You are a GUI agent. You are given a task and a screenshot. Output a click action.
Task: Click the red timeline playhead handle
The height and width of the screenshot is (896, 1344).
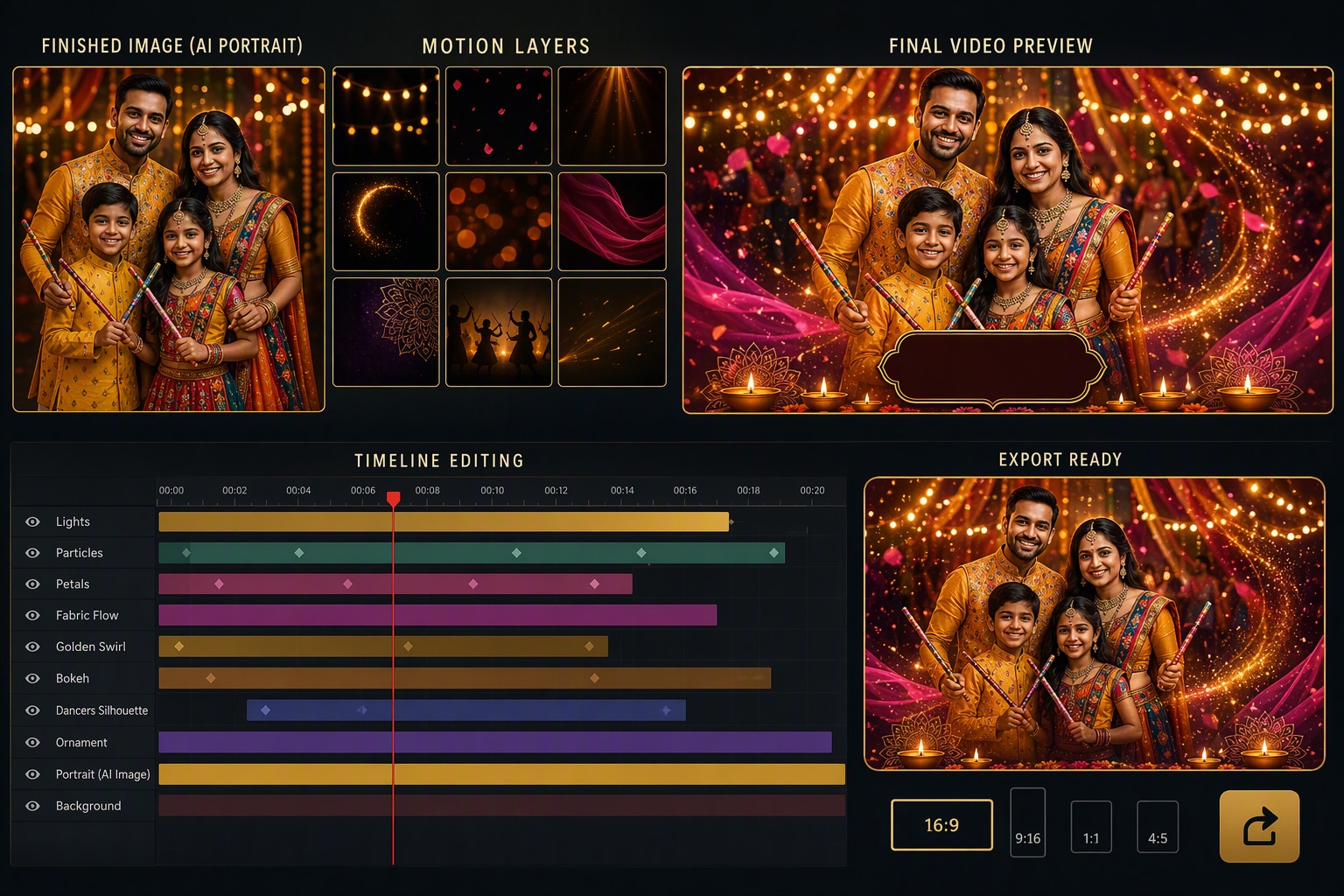pos(394,499)
